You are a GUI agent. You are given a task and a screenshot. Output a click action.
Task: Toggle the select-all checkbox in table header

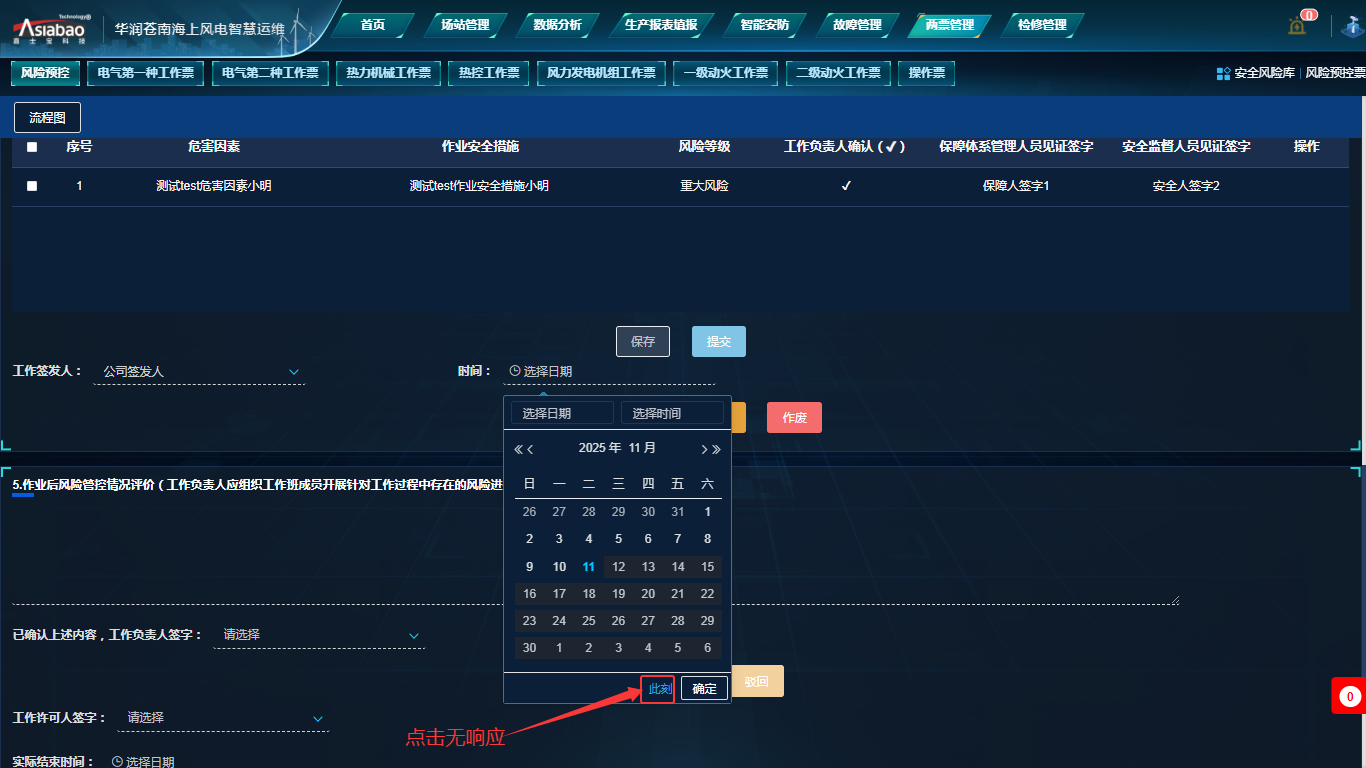[x=32, y=147]
